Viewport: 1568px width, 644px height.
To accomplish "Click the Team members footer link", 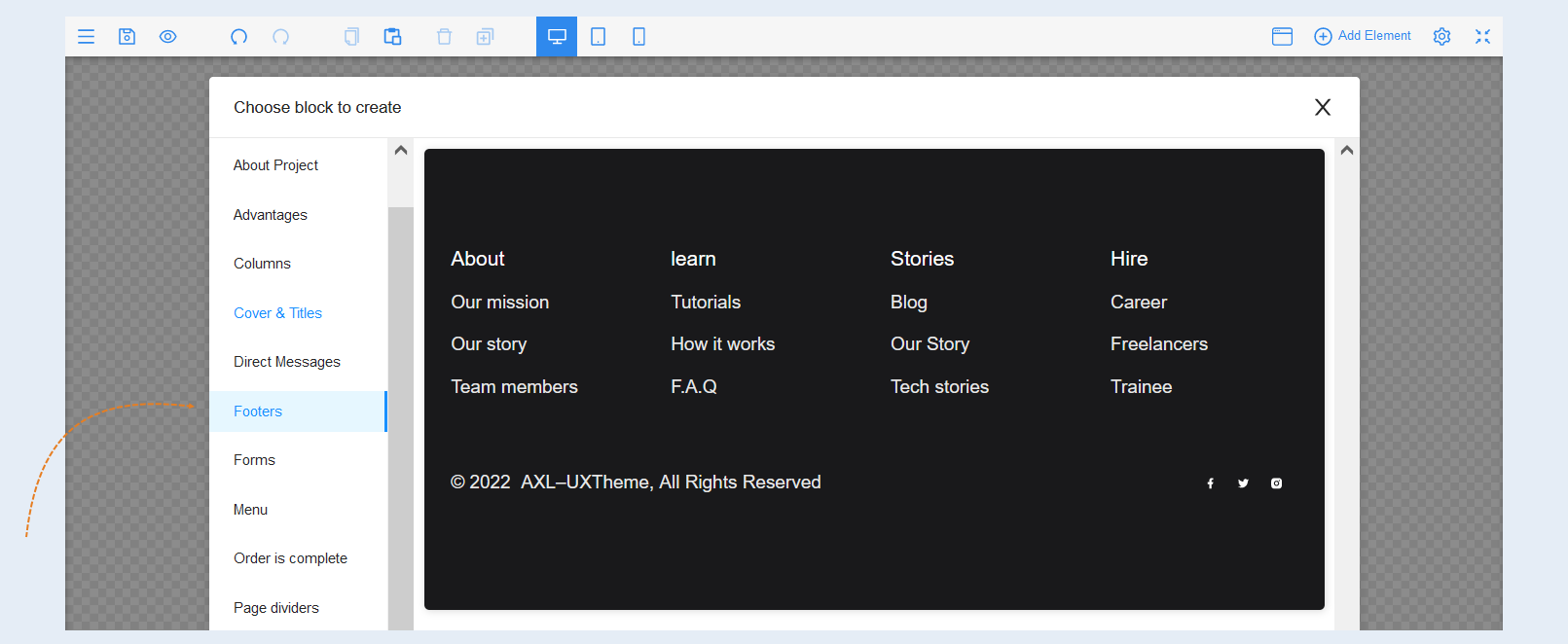I will click(x=515, y=387).
